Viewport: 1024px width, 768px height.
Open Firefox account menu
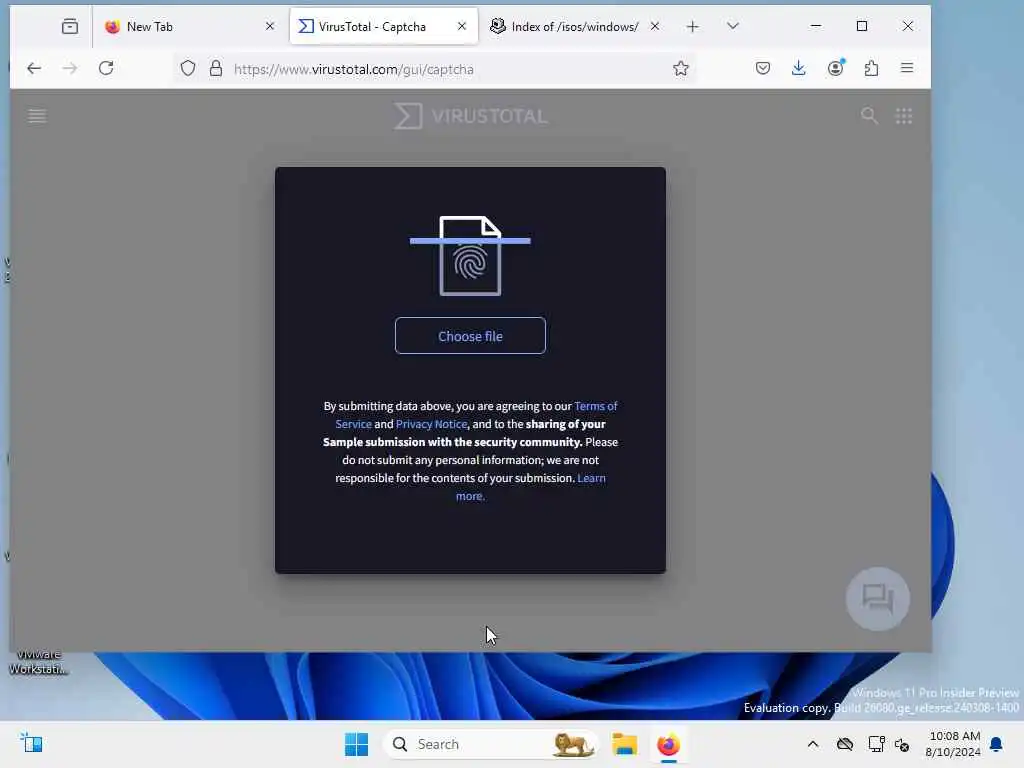835,69
